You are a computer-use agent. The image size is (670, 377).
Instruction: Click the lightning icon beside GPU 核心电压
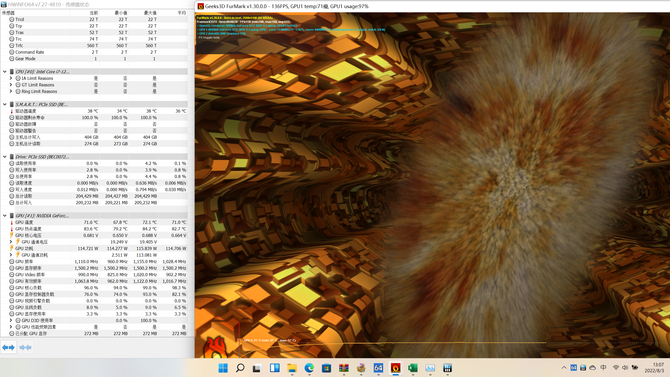[x=12, y=236]
